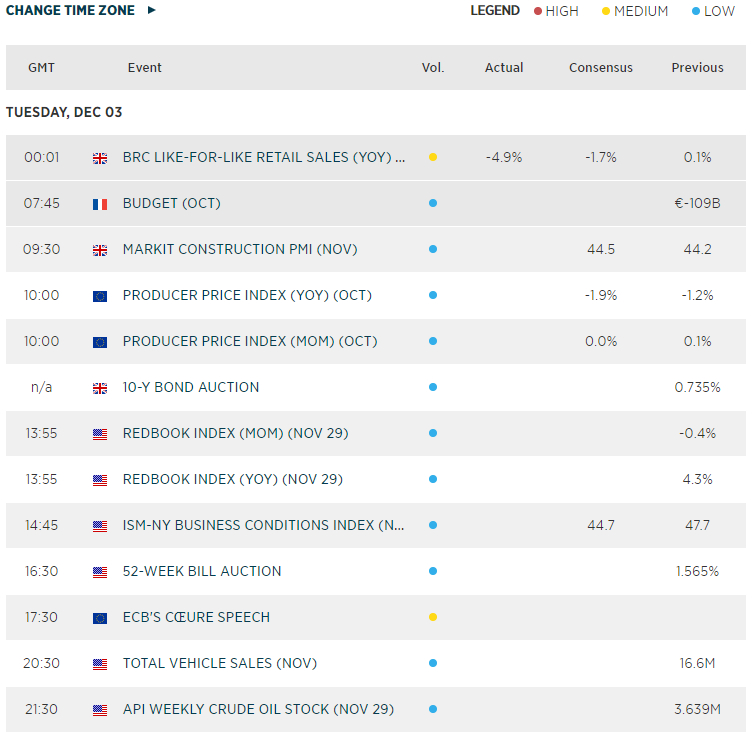Click the EU flag beside Producer Price Index (YoY)
The image size is (749, 744).
(x=100, y=296)
